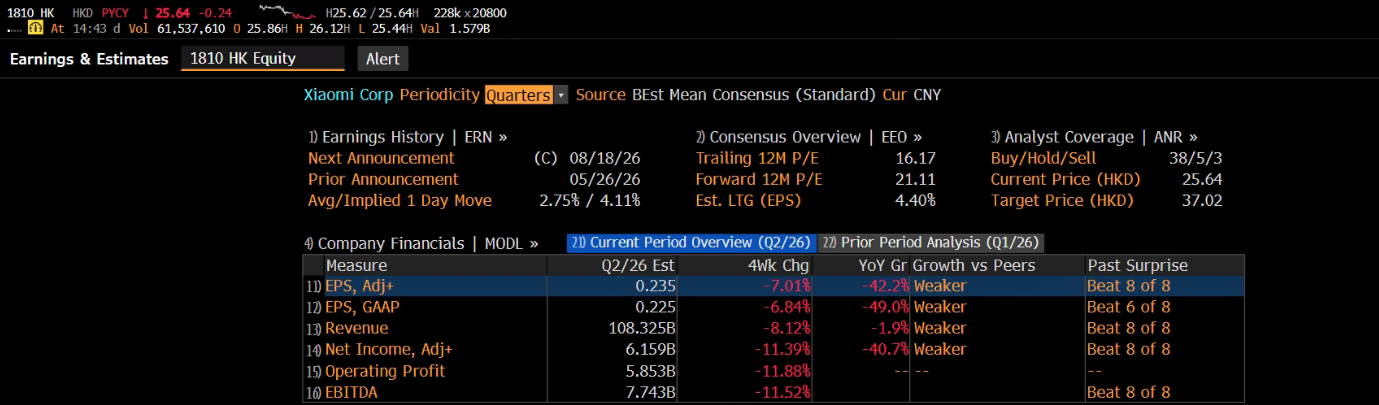The image size is (1379, 405).
Task: Select the Operating Profit row
Action: [x=774, y=371]
